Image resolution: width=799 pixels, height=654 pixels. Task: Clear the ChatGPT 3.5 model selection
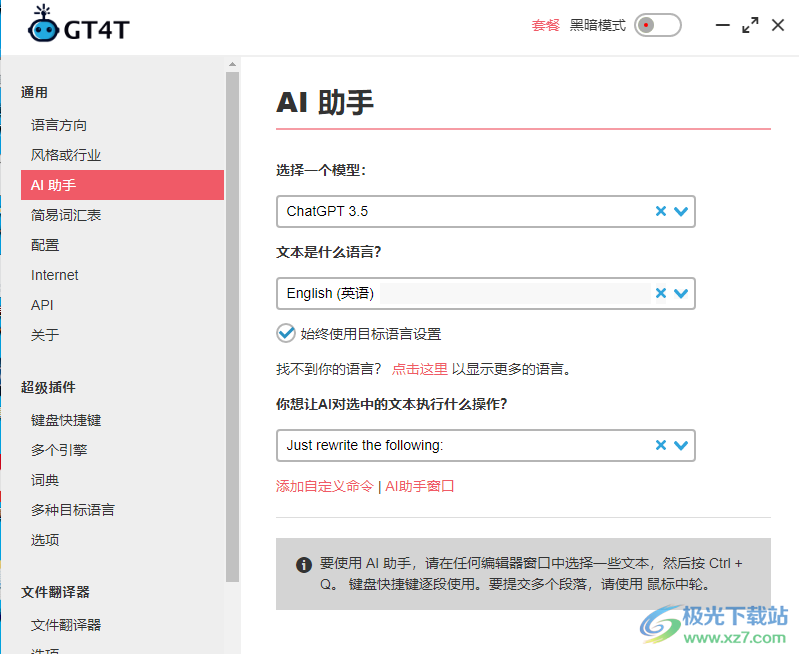(x=661, y=211)
